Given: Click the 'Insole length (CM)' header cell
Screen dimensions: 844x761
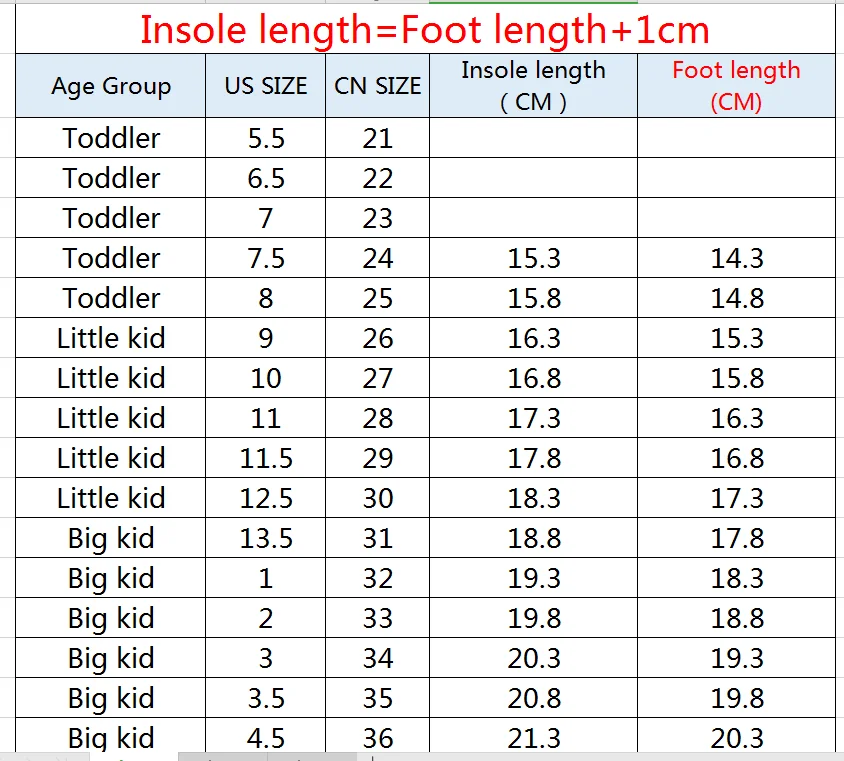Looking at the screenshot, I should pyautogui.click(x=533, y=86).
